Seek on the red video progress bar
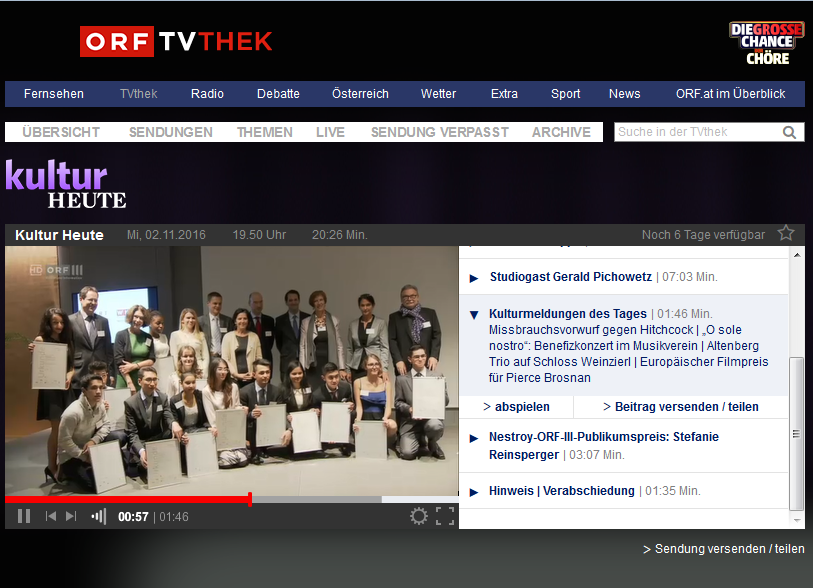This screenshot has height=588, width=813. coord(128,499)
